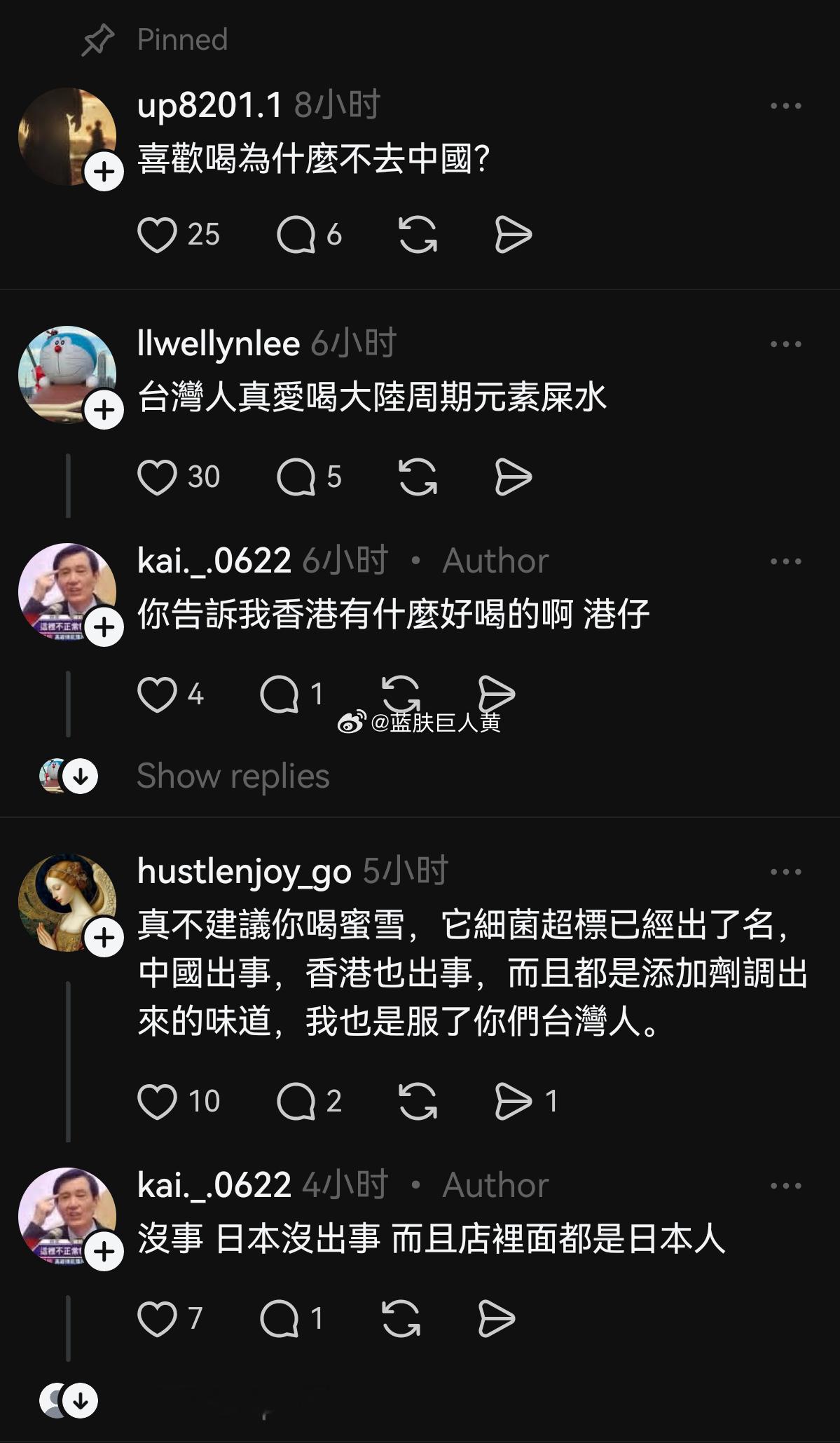Like kai._.0622's reply about 日本沒出事
Image resolution: width=840 pixels, height=1443 pixels.
tap(157, 1318)
